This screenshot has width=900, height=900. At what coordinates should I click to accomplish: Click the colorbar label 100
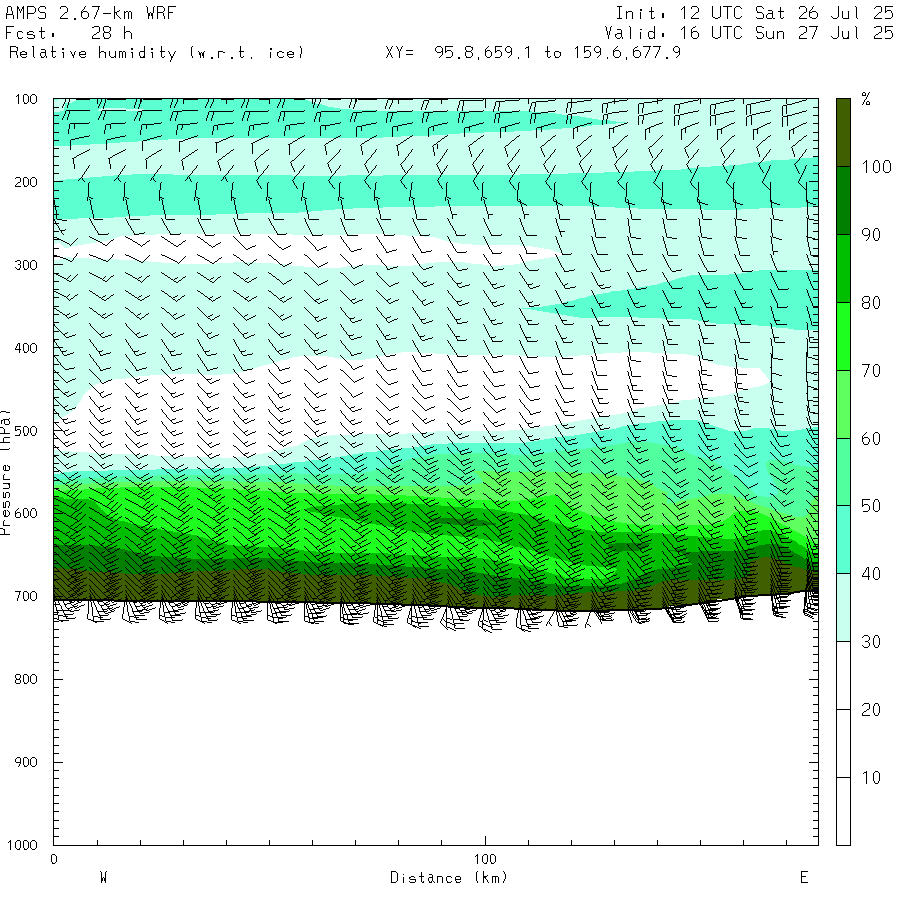click(876, 167)
